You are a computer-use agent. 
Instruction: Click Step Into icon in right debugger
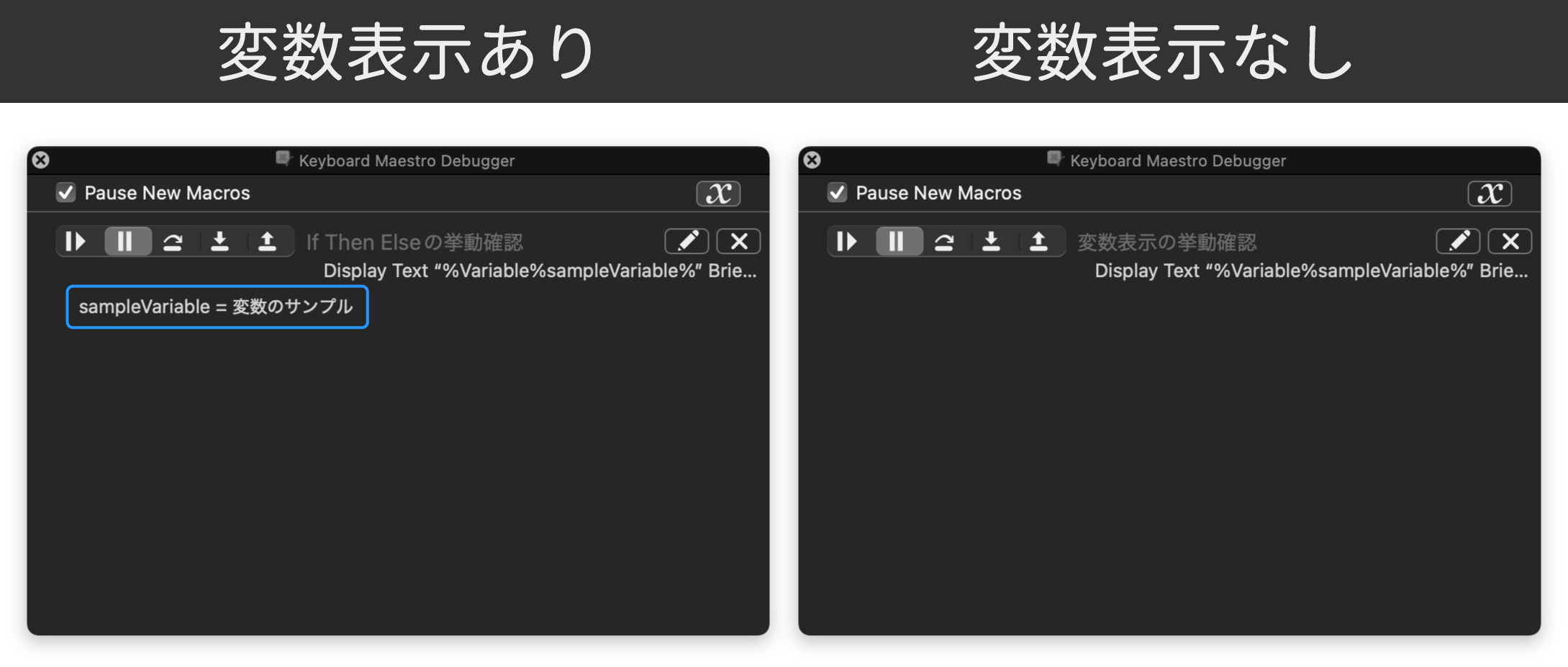[x=991, y=241]
